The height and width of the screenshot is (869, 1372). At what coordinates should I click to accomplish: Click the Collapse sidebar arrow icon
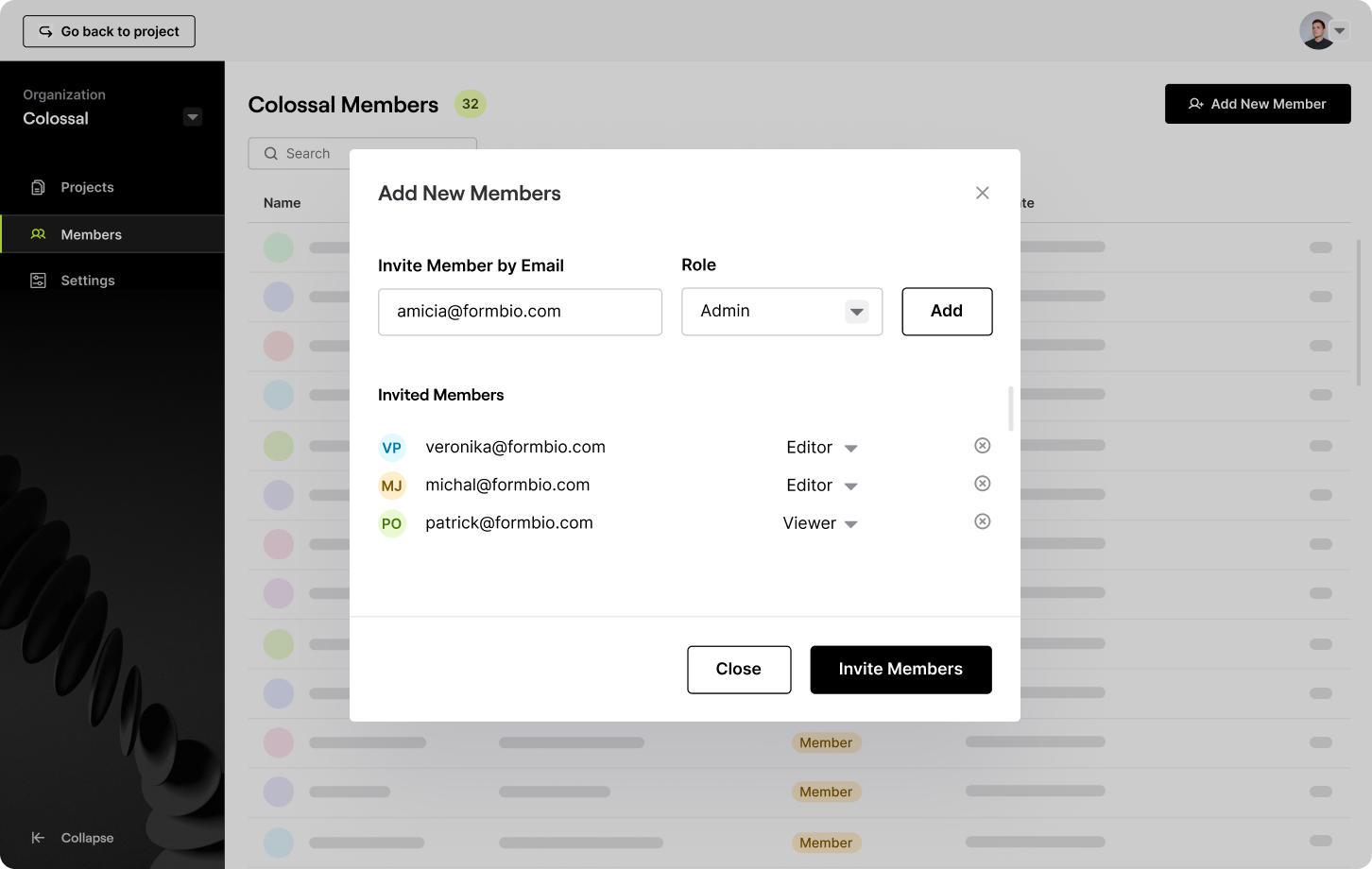coord(38,838)
